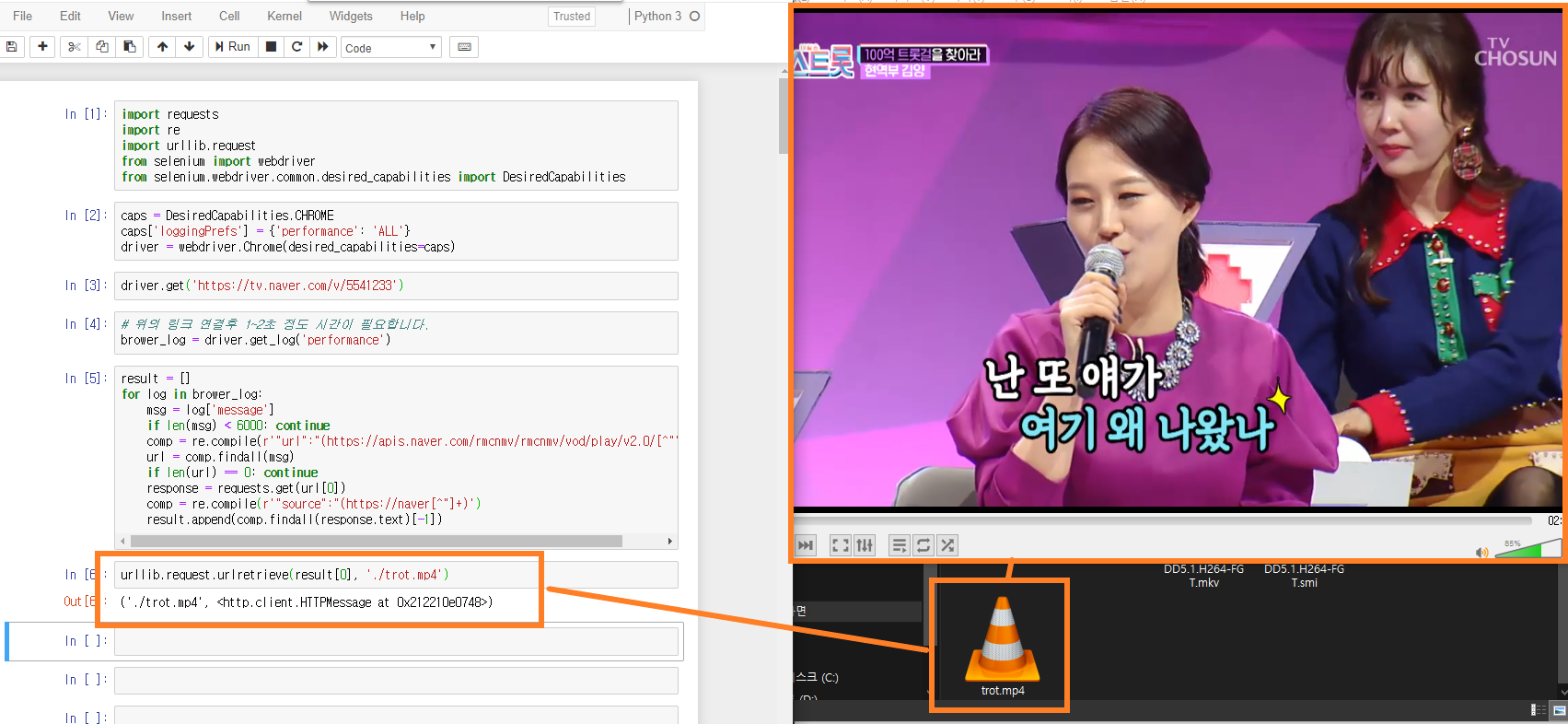Select the DD5.1.H264-FGT.smi file
This screenshot has width=1568, height=724.
pos(1304,576)
